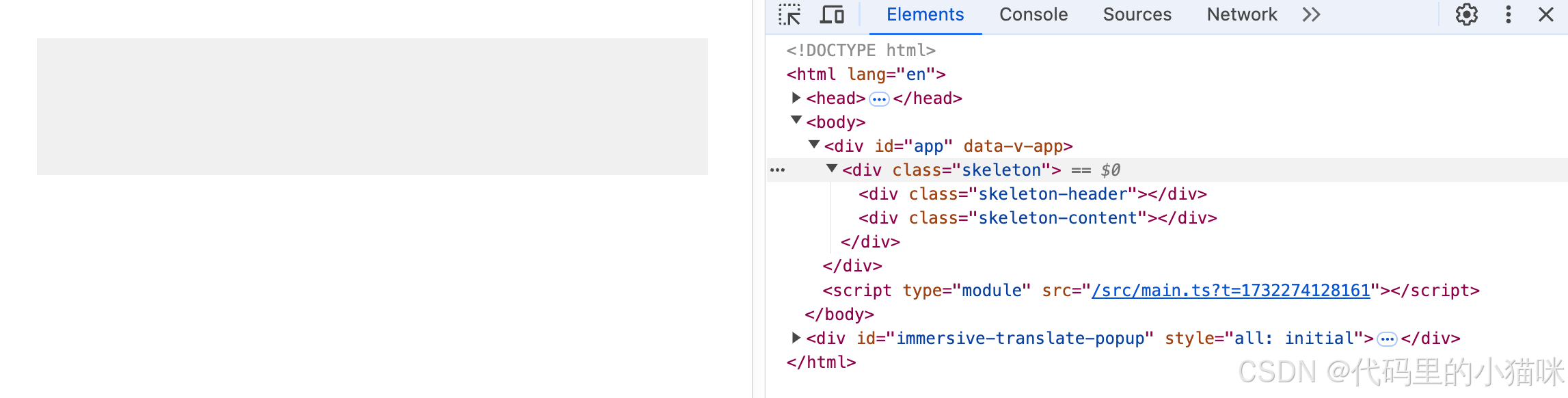Select the closing </body> tag line
This screenshot has height=398, width=1568.
[x=839, y=315]
